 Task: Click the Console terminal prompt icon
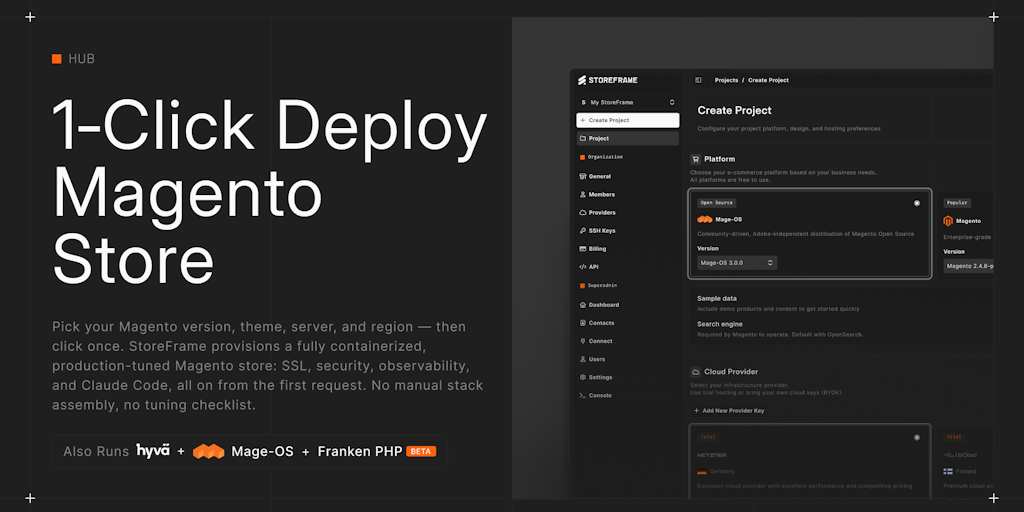point(583,396)
